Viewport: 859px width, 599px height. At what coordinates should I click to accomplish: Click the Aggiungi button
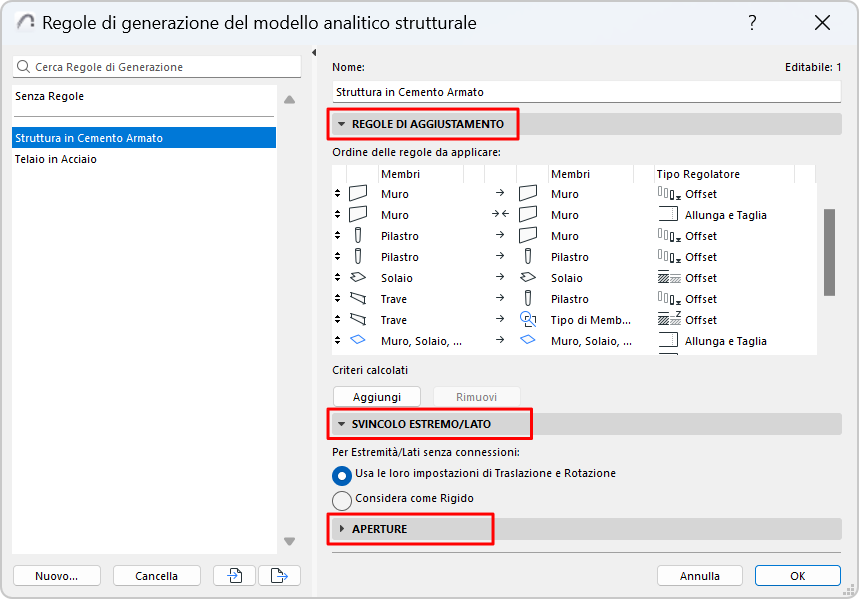coord(377,397)
